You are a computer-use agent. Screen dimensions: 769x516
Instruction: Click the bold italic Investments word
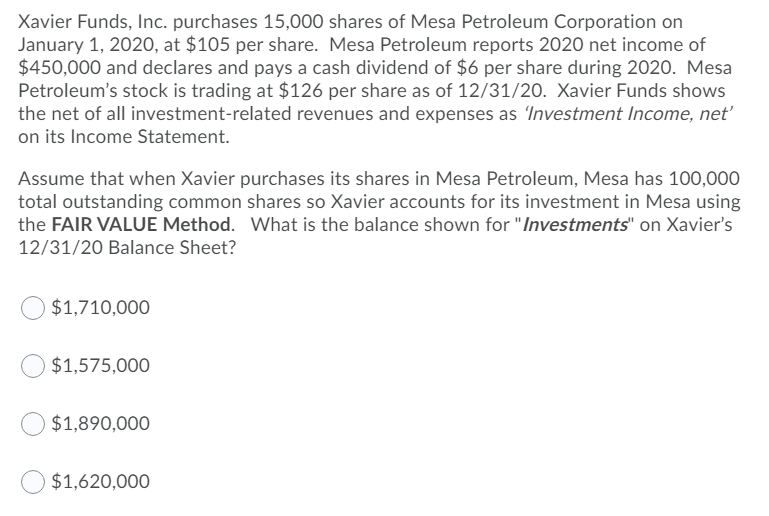pyautogui.click(x=575, y=225)
